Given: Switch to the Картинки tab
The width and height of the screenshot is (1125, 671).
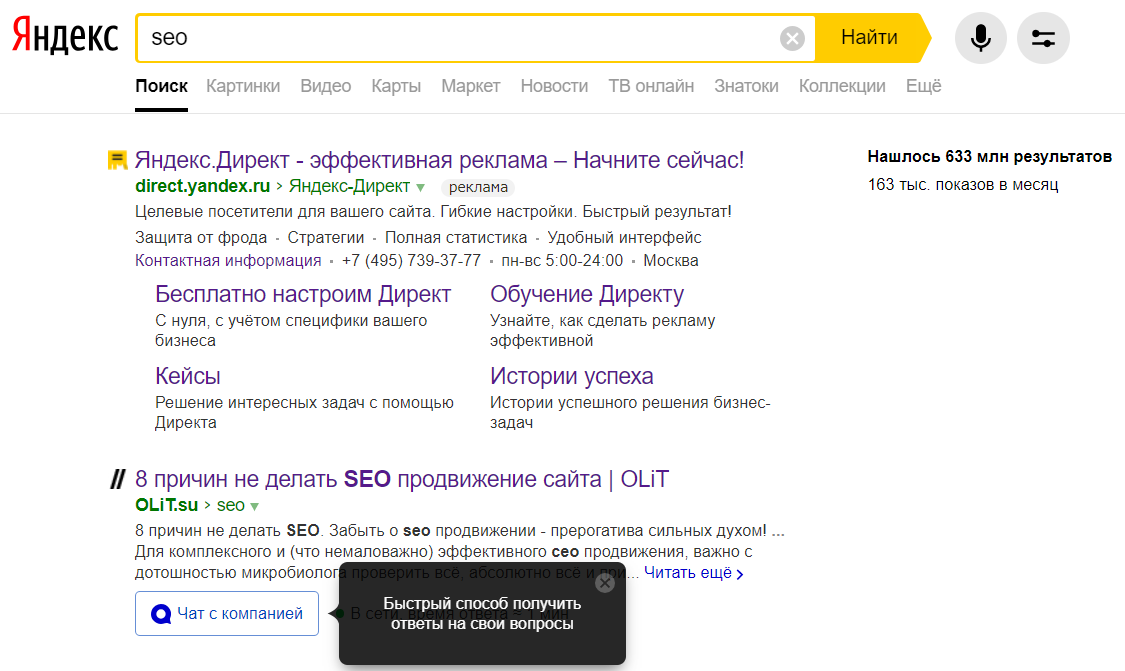Looking at the screenshot, I should point(243,86).
